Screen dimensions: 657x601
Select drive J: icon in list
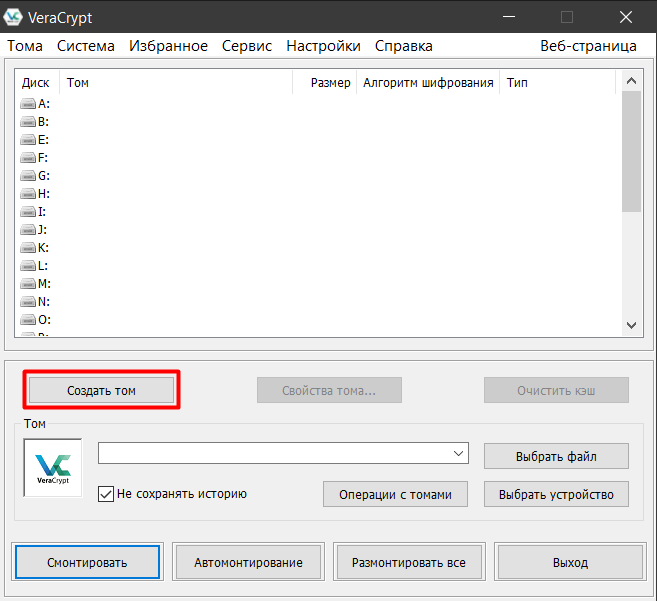28,230
